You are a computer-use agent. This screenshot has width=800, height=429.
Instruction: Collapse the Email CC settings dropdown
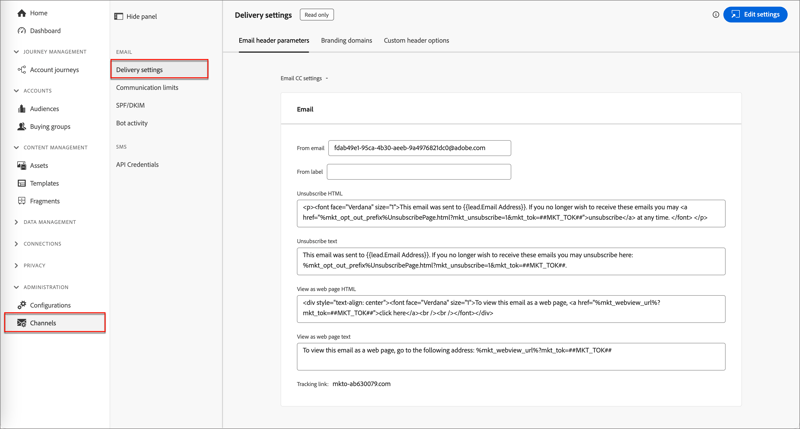[x=304, y=78]
